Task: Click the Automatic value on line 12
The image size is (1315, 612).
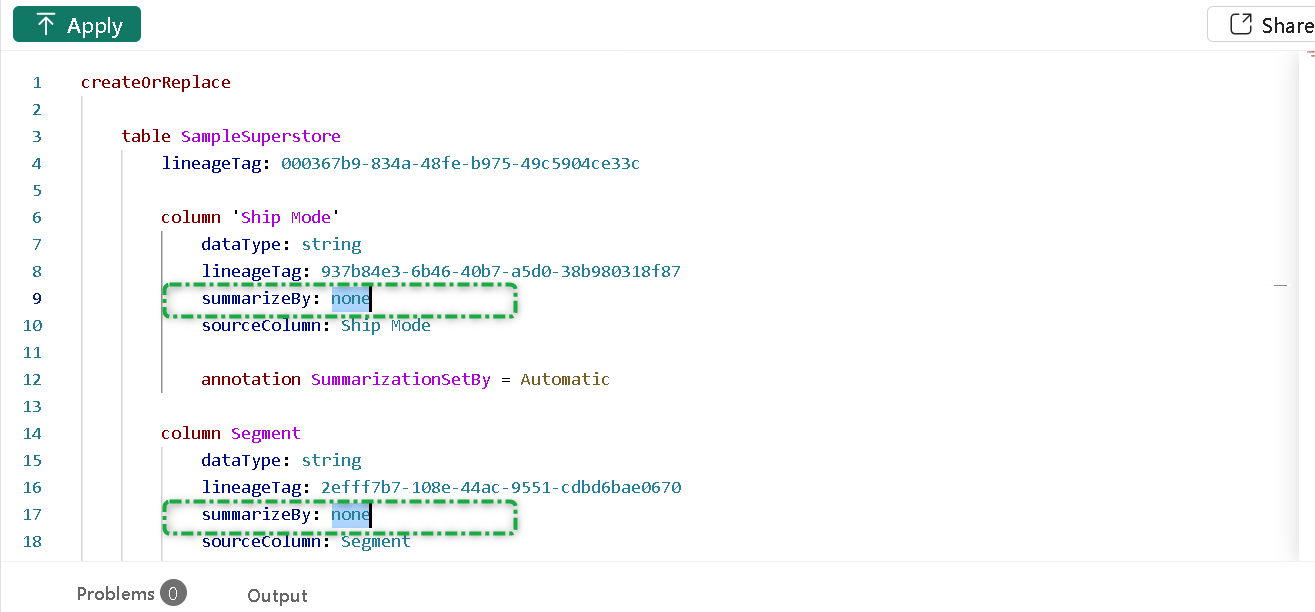Action: tap(564, 379)
